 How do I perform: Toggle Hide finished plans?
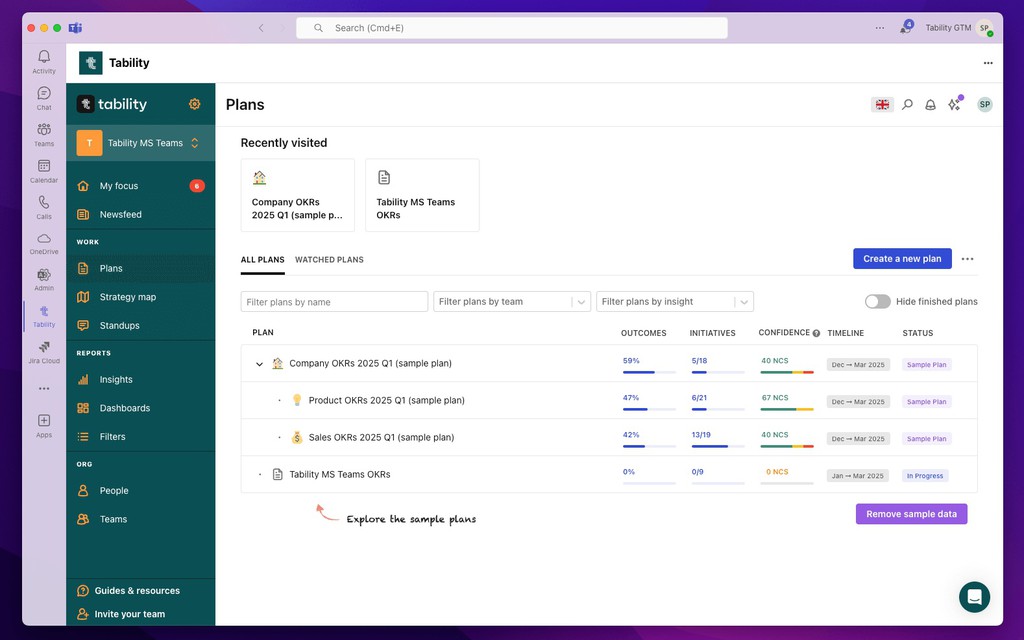(x=877, y=301)
